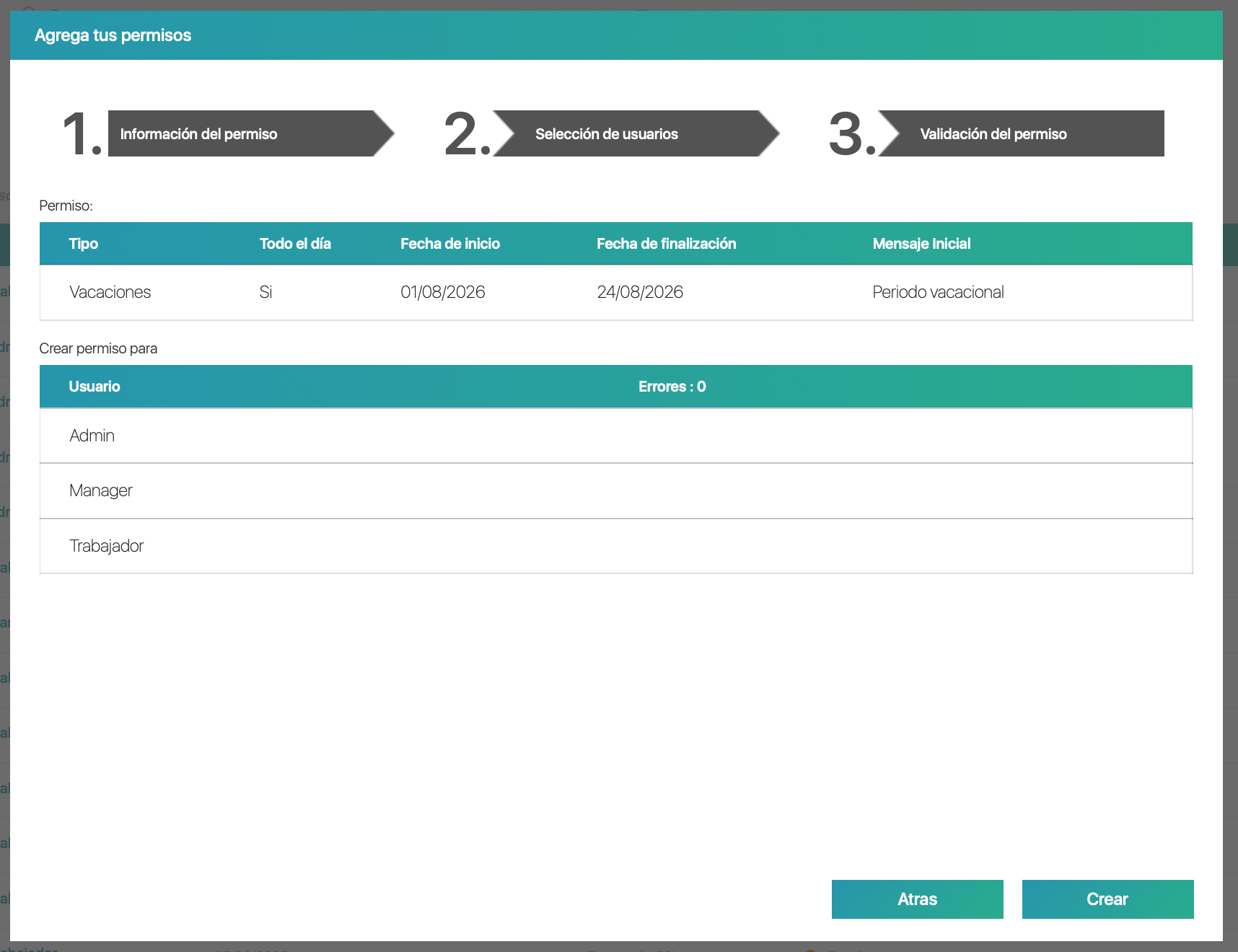This screenshot has width=1238, height=952.
Task: Click the Errores : 0 header
Action: click(x=672, y=387)
